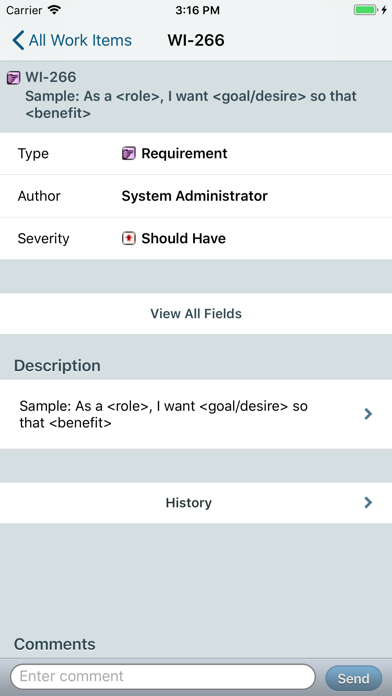Screen dimensions: 392x696
Task: Tap the WI-266 navigation title
Action: 196,40
